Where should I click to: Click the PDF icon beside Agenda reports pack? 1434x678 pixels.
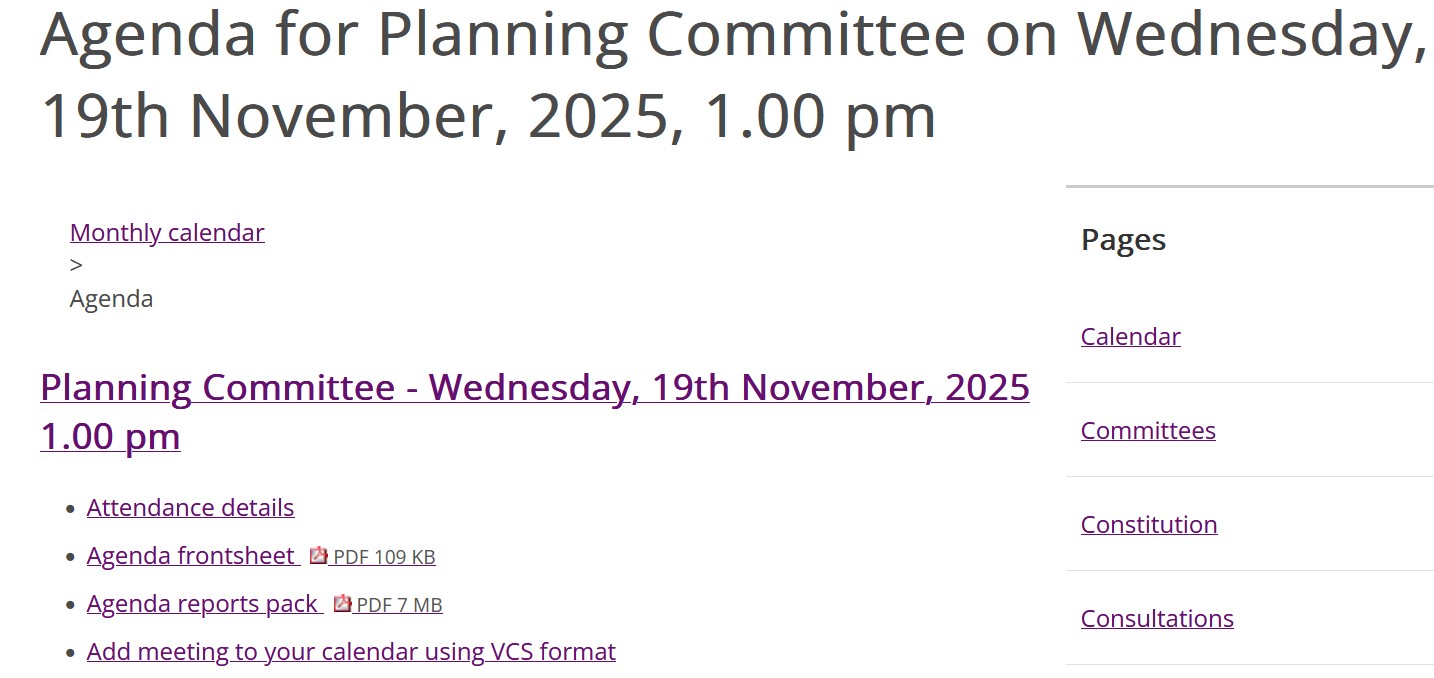342,603
